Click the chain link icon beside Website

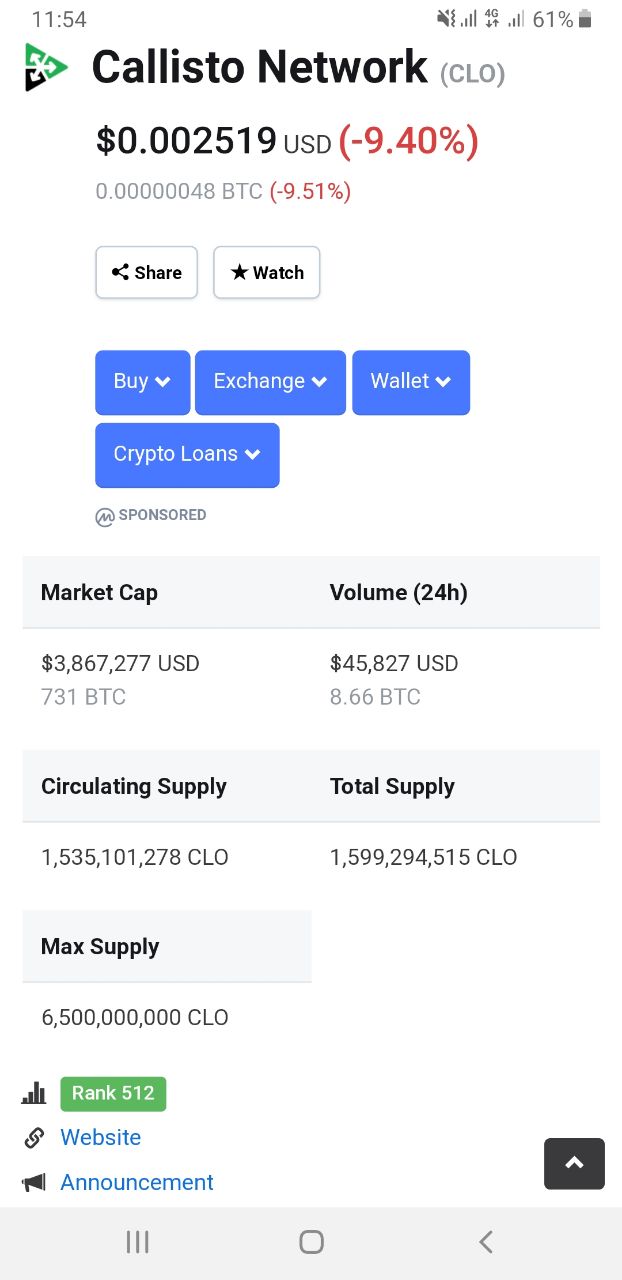point(34,1138)
